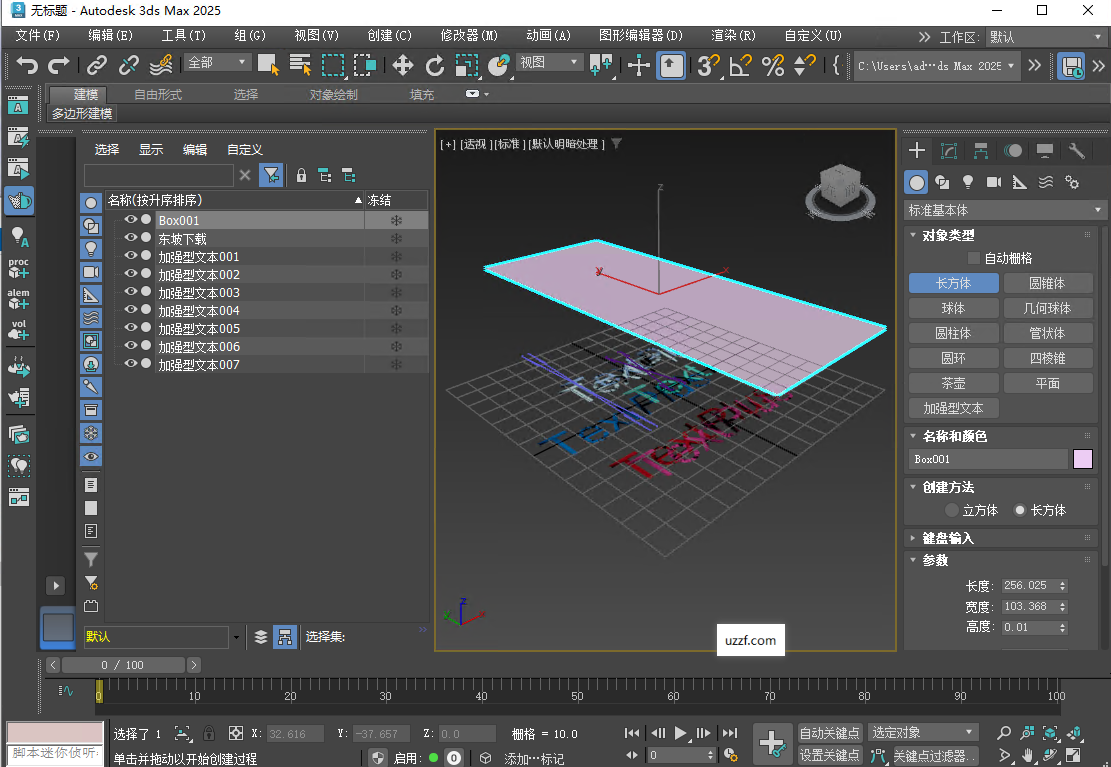Viewport: 1111px width, 767px height.
Task: Hide 加强型文本001 with its visibility toggle
Action: 131,256
